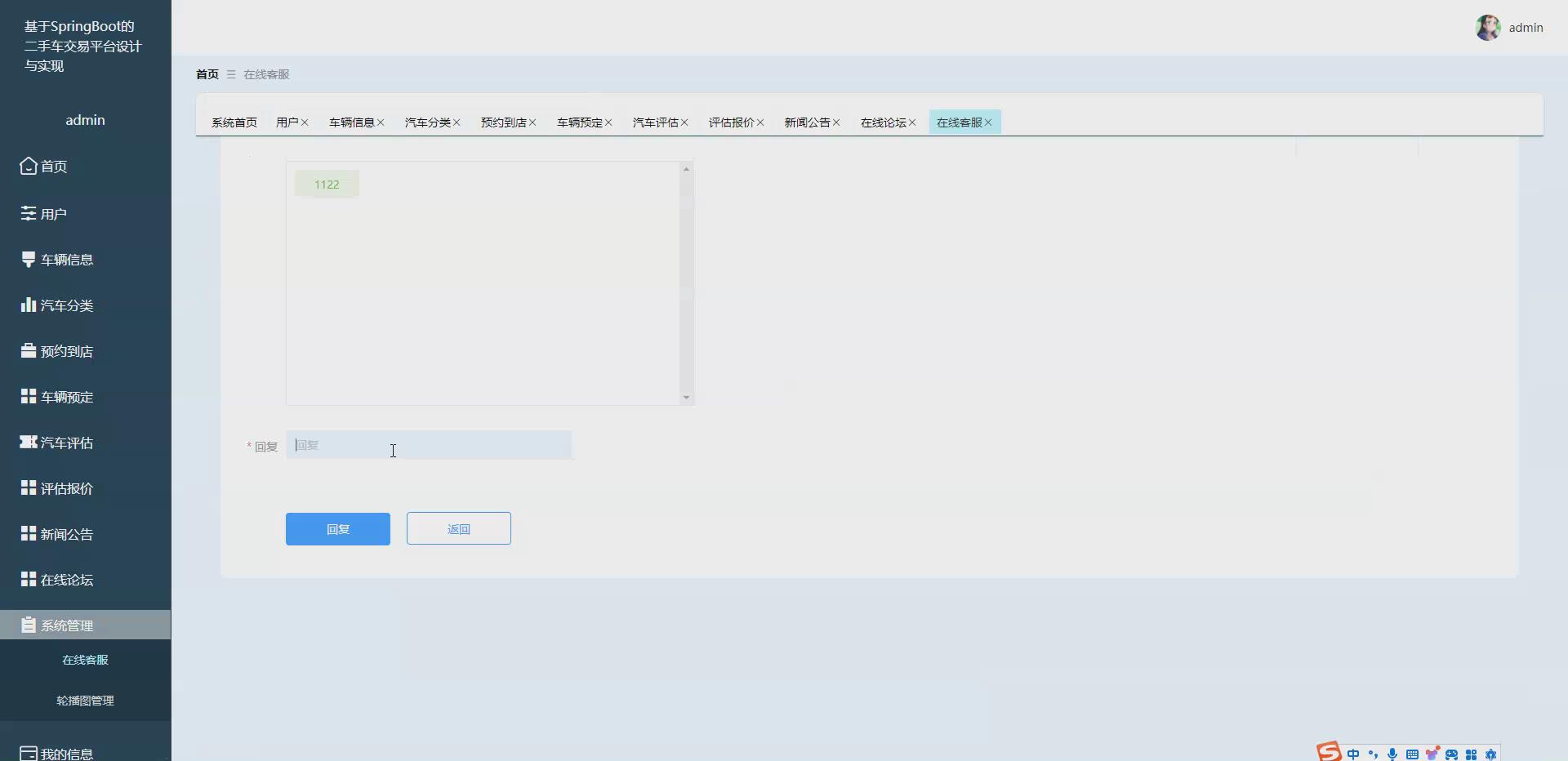
Task: Toggle the punctuation mode icon in IME bar
Action: tap(1373, 754)
